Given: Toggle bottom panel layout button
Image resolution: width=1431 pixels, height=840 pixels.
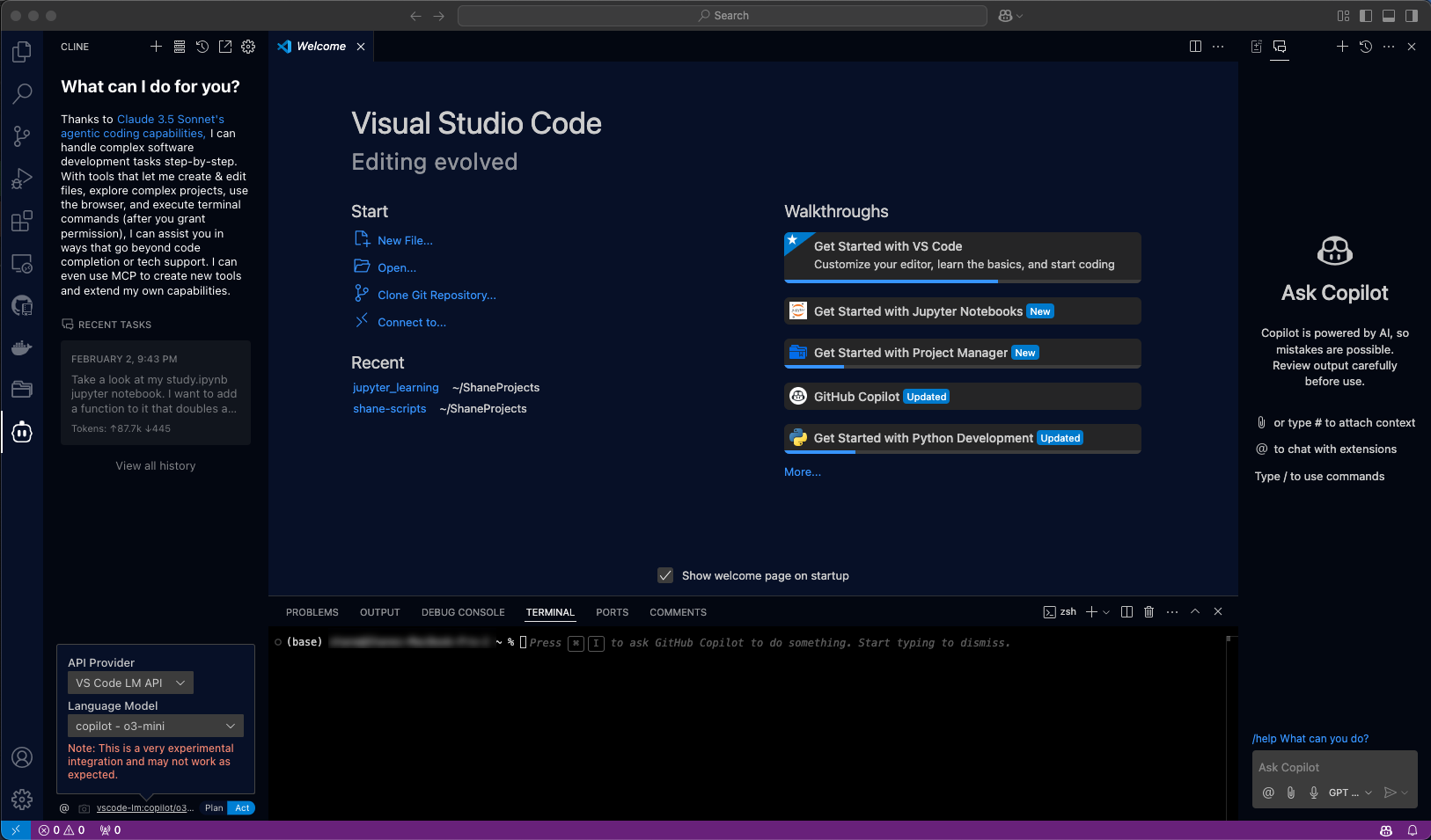Looking at the screenshot, I should 1389,16.
